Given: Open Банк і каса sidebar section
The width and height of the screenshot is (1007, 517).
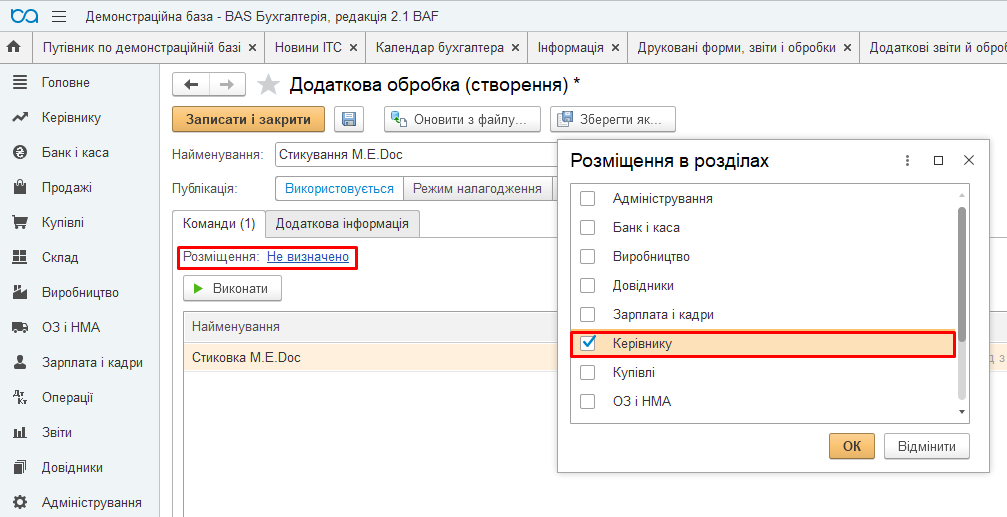Looking at the screenshot, I should (x=75, y=152).
